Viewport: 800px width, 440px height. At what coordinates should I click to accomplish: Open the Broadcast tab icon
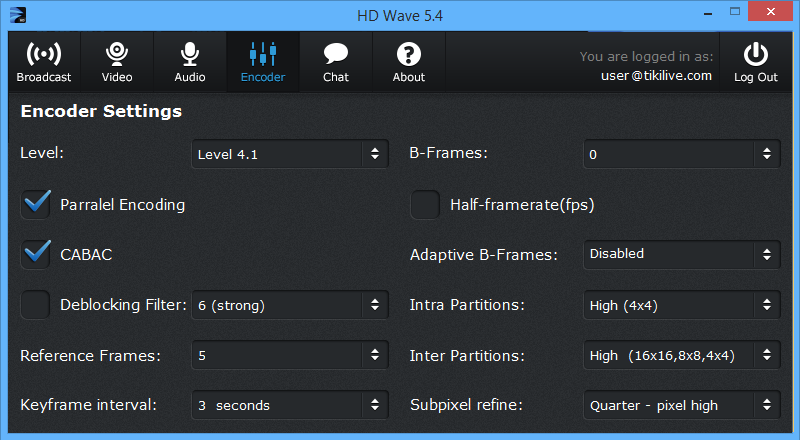[x=44, y=54]
